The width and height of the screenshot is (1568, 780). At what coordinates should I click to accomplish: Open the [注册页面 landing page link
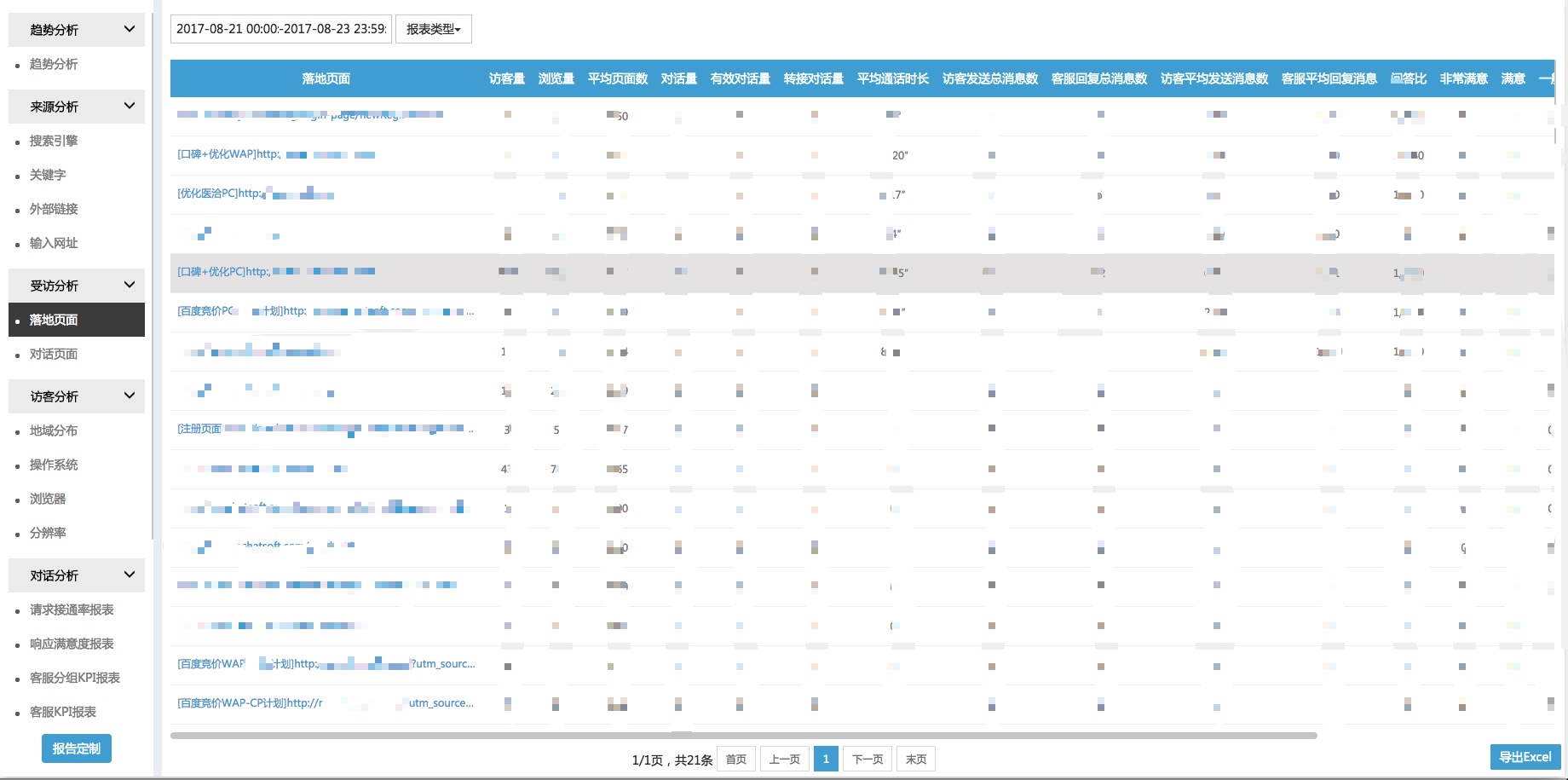(x=326, y=429)
